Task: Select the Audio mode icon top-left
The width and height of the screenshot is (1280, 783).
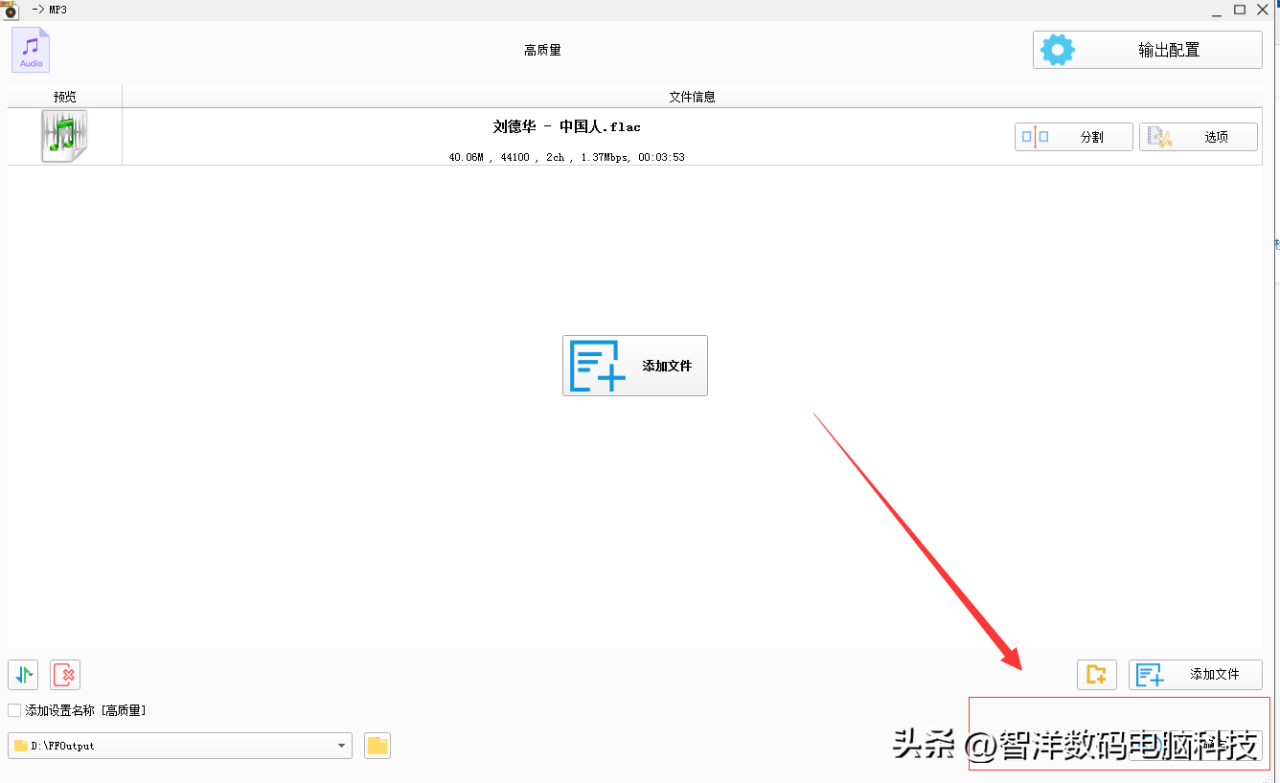Action: 30,49
